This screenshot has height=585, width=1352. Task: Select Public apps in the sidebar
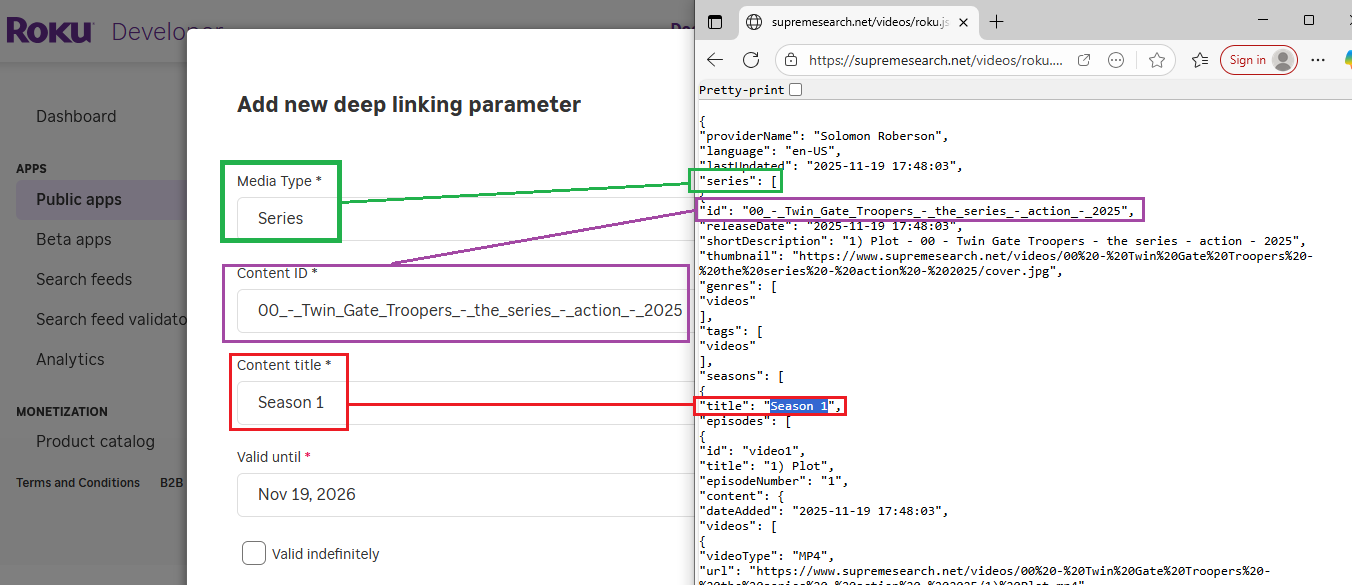click(79, 199)
